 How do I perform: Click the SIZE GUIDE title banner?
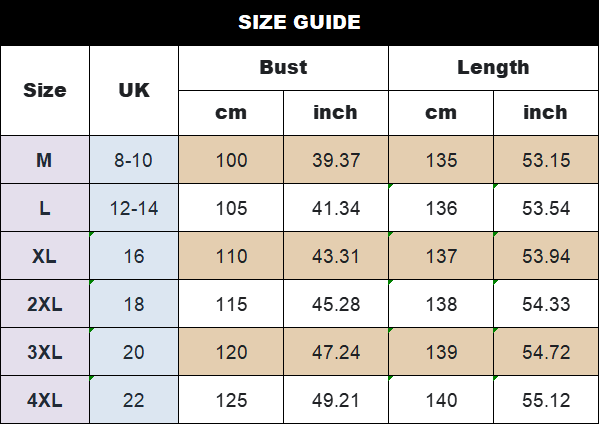(x=300, y=22)
